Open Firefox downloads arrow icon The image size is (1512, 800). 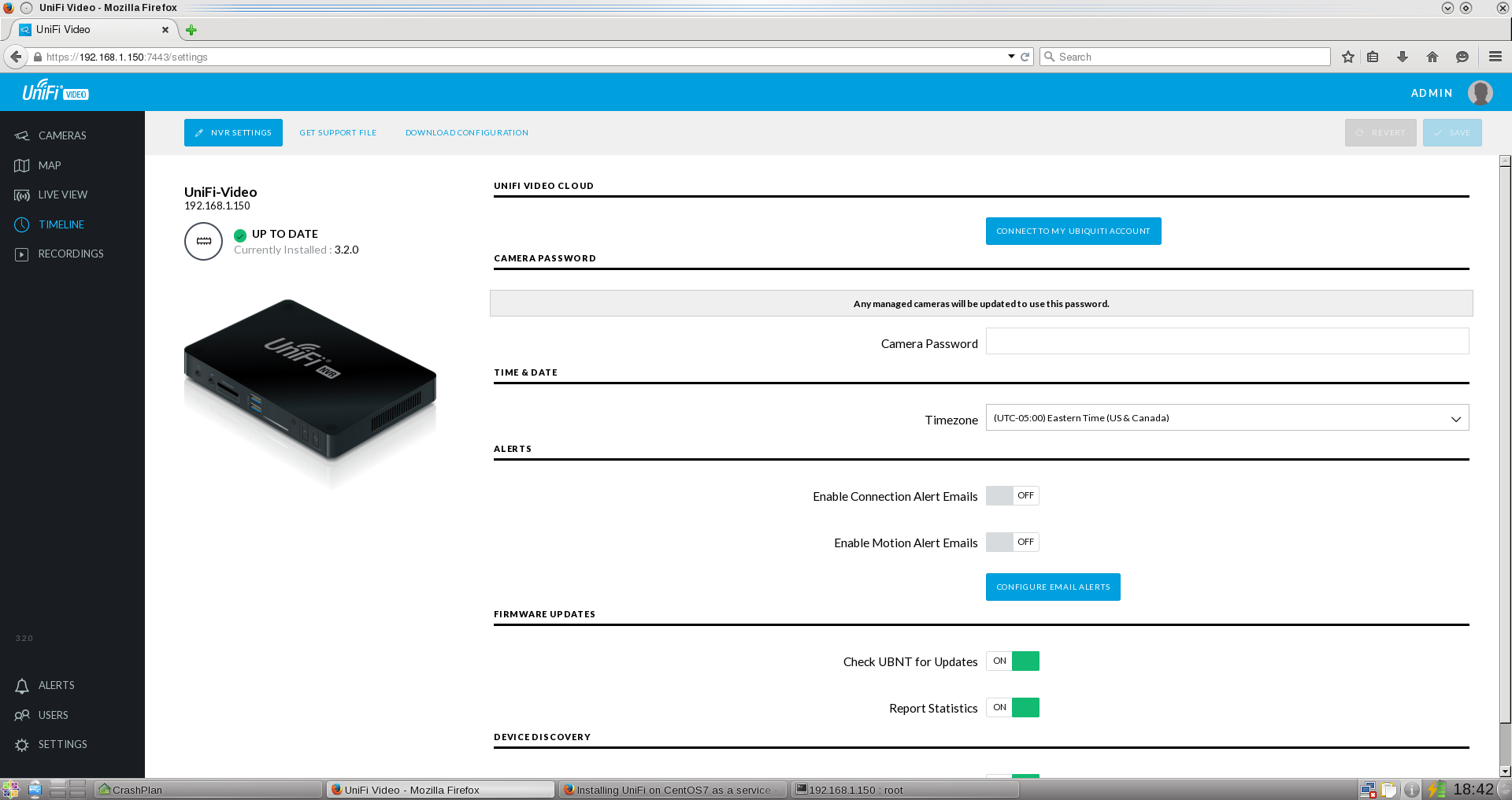pyautogui.click(x=1403, y=57)
